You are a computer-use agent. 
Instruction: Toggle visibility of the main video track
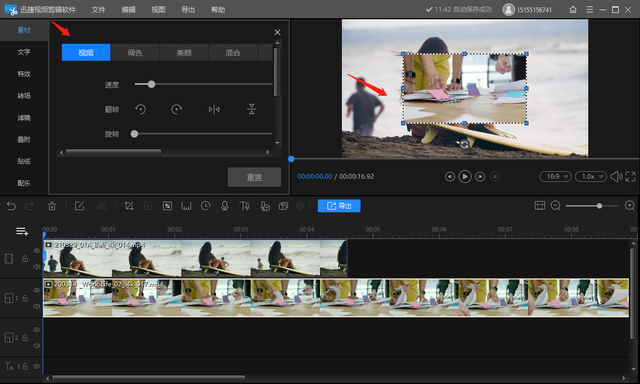tap(37, 251)
